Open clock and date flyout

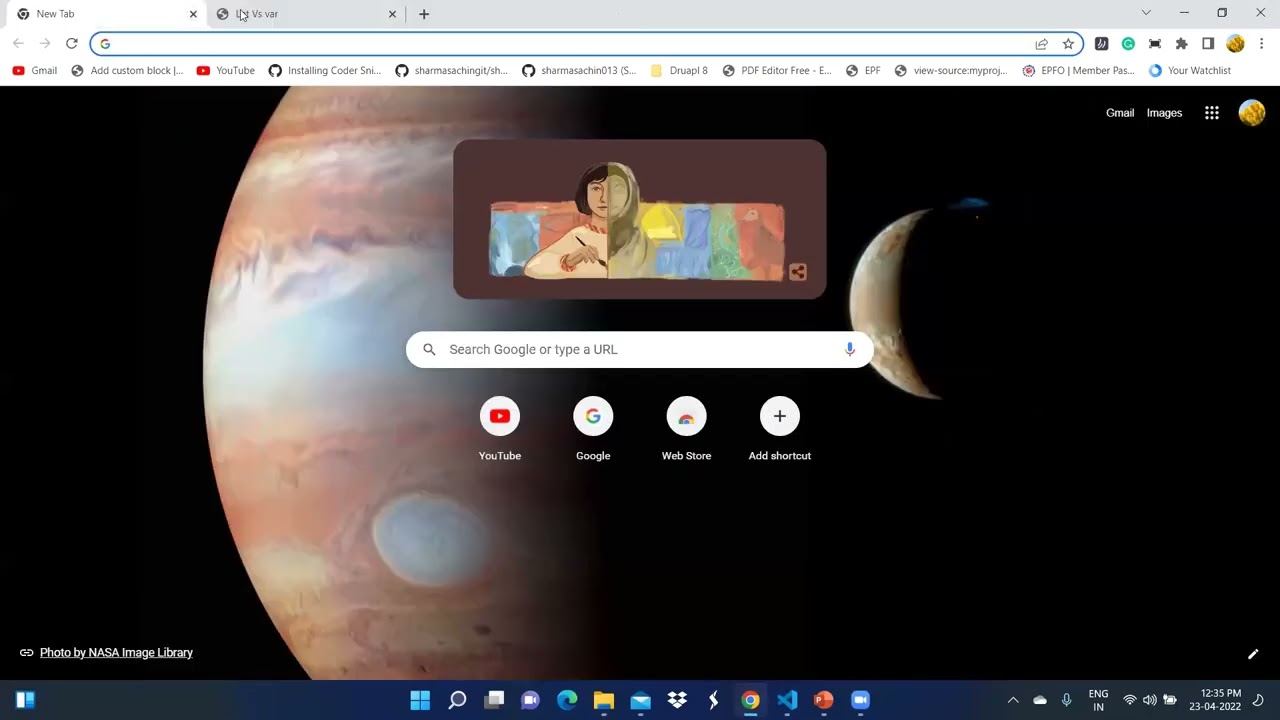1215,700
